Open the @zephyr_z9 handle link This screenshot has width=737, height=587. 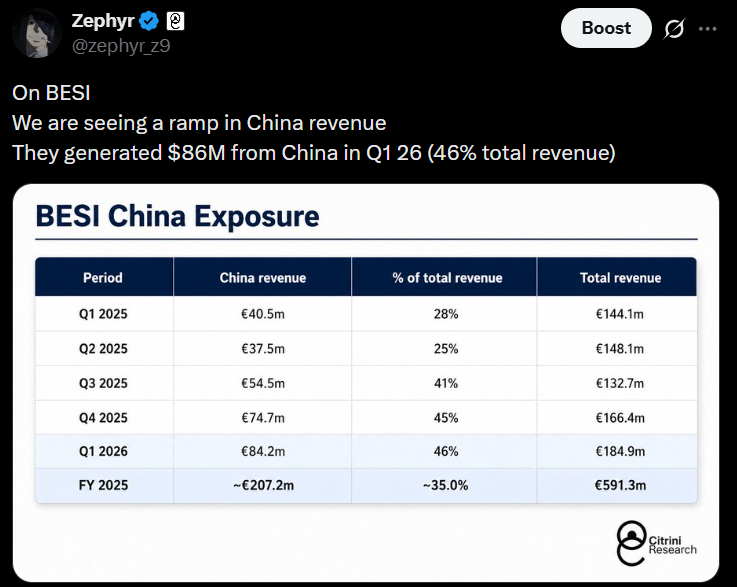point(121,46)
